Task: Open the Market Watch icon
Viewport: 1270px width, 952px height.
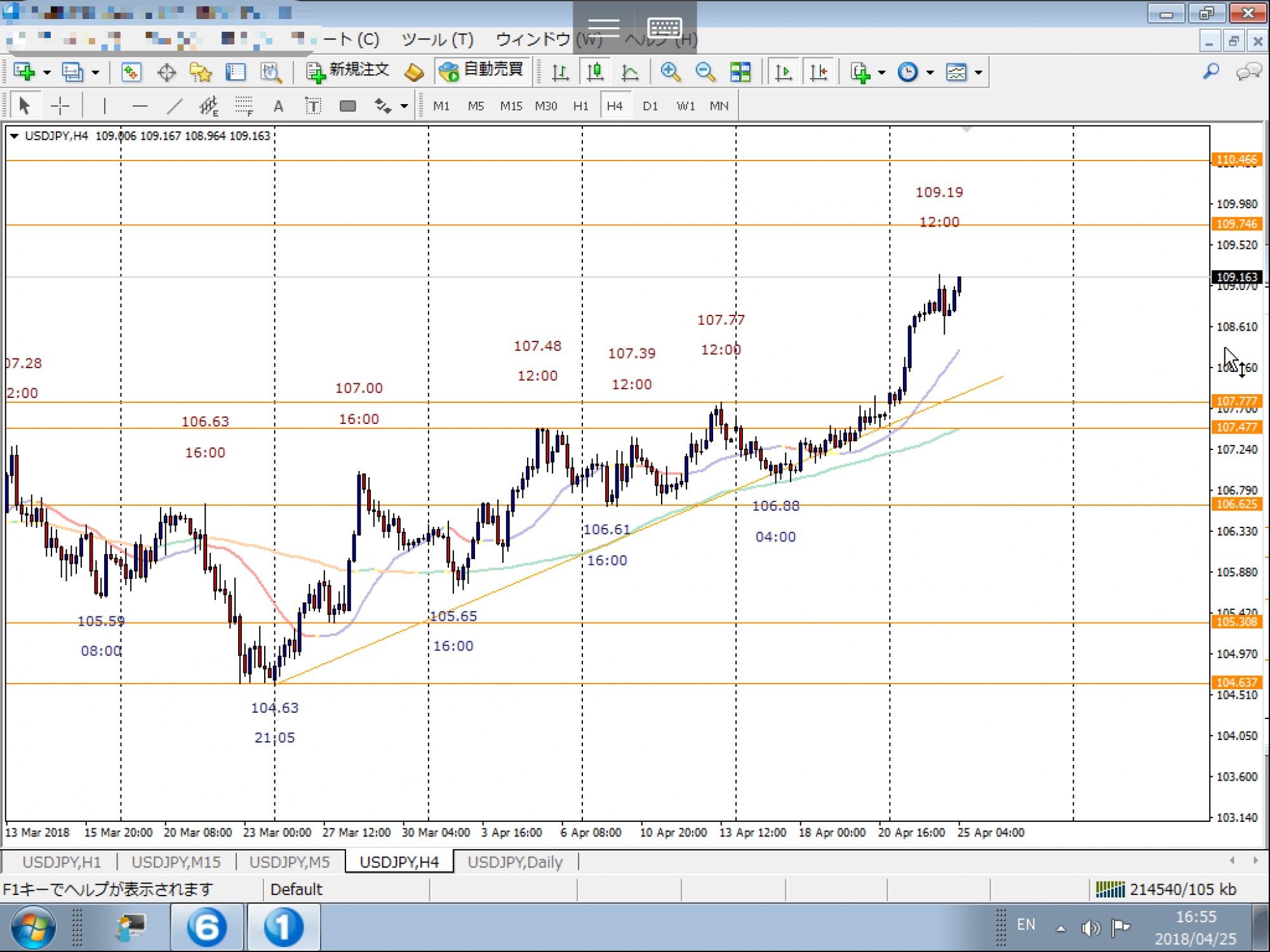Action: (x=131, y=72)
